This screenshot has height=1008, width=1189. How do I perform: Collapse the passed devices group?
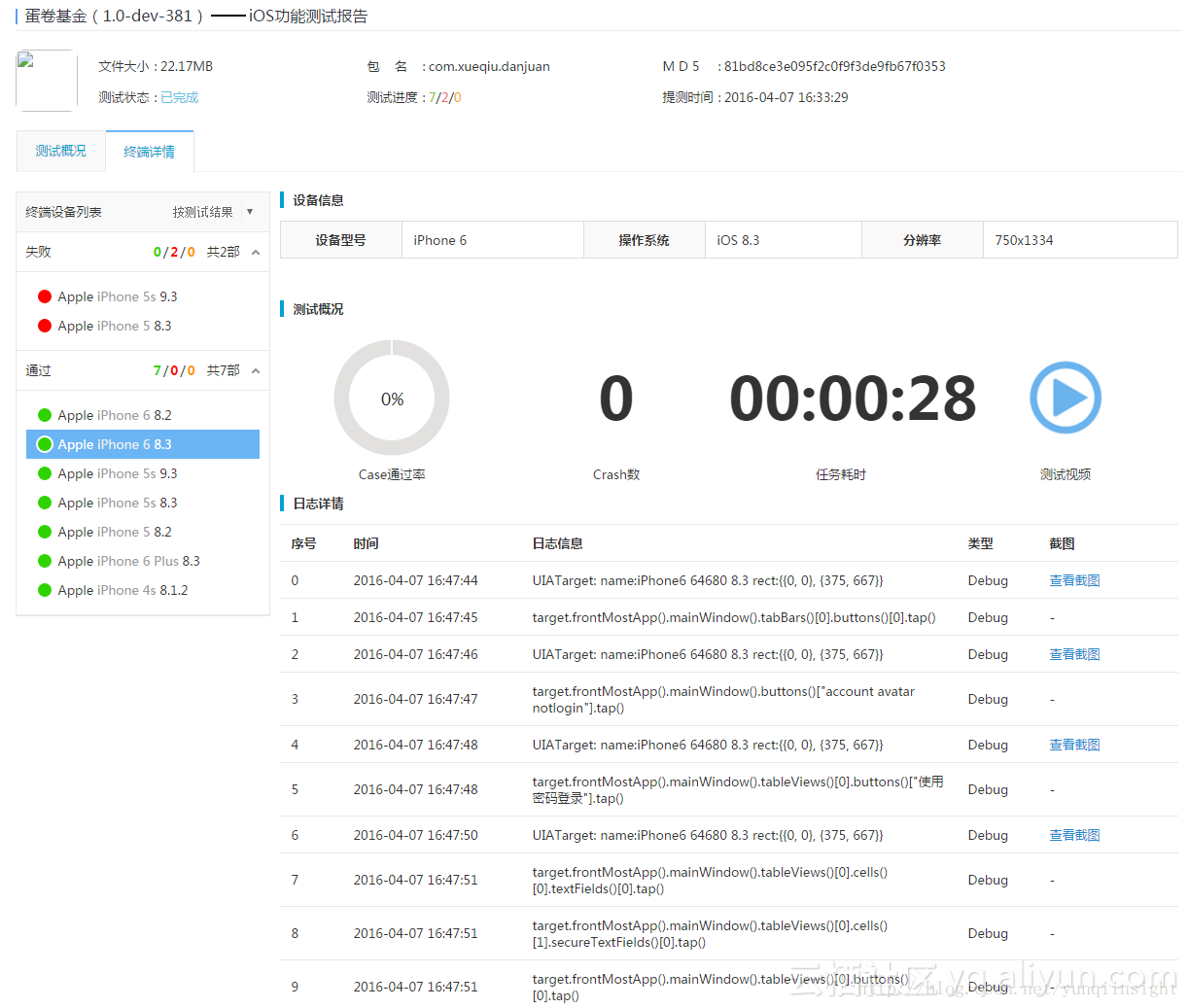click(x=256, y=371)
